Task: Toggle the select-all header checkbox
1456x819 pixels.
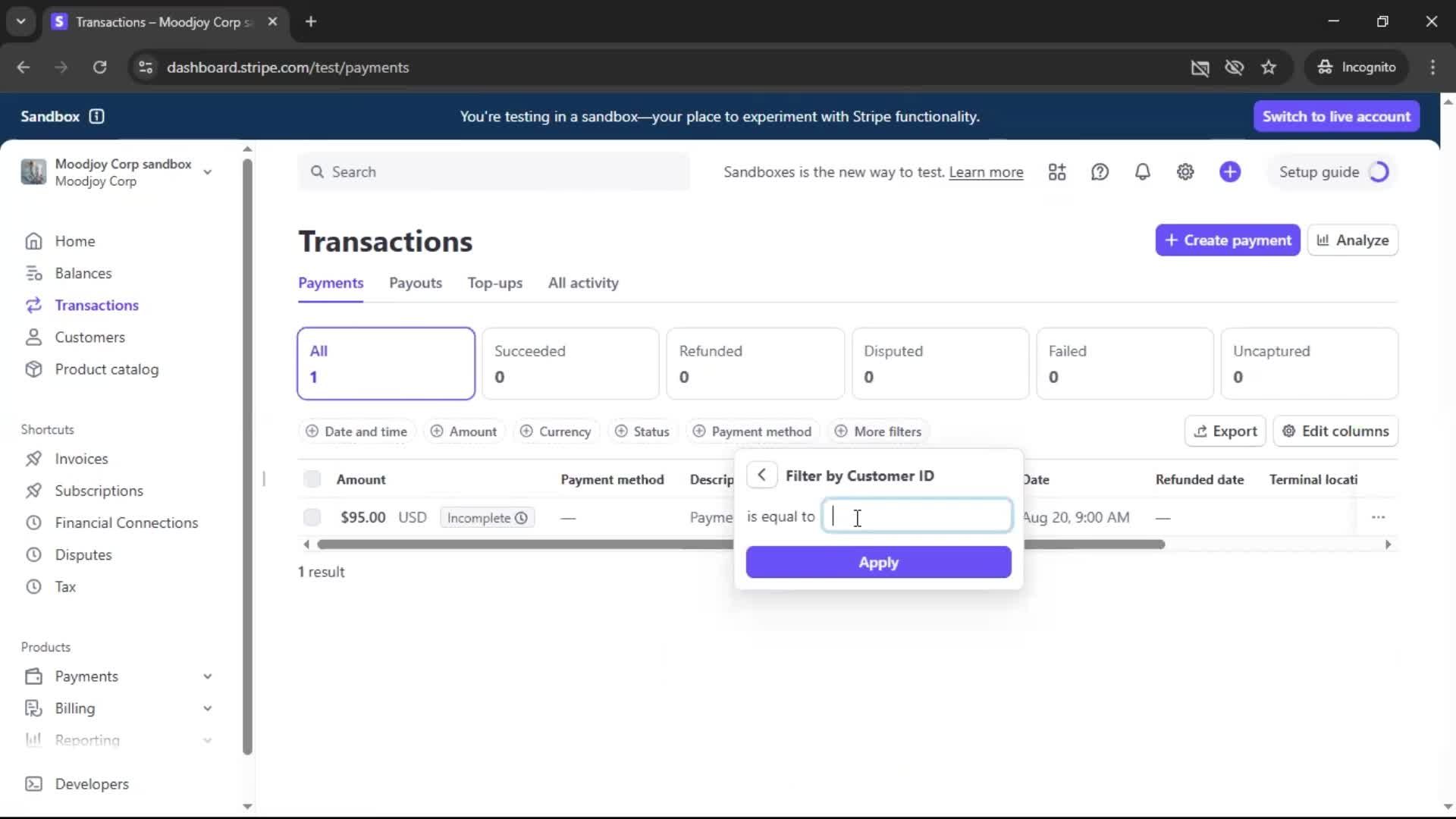Action: click(x=312, y=479)
